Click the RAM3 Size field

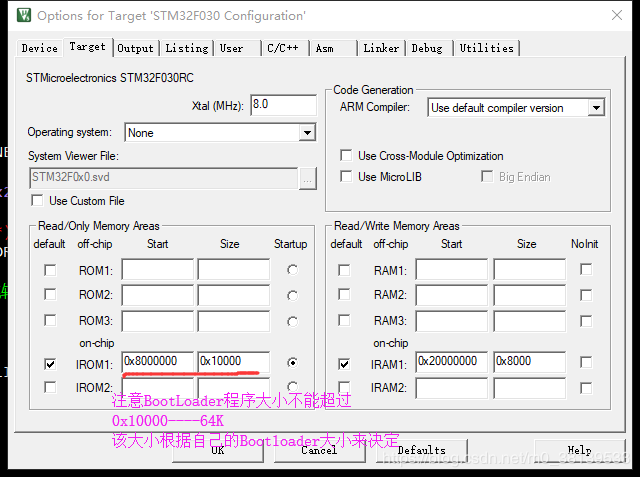pos(530,321)
